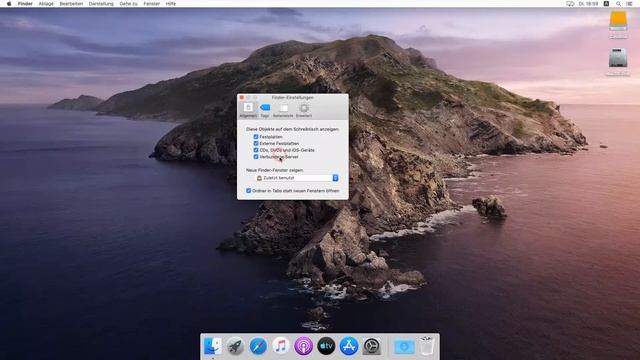The image size is (640, 360).
Task: Open the Zuletzt benutzt dropdown
Action: tap(297, 178)
